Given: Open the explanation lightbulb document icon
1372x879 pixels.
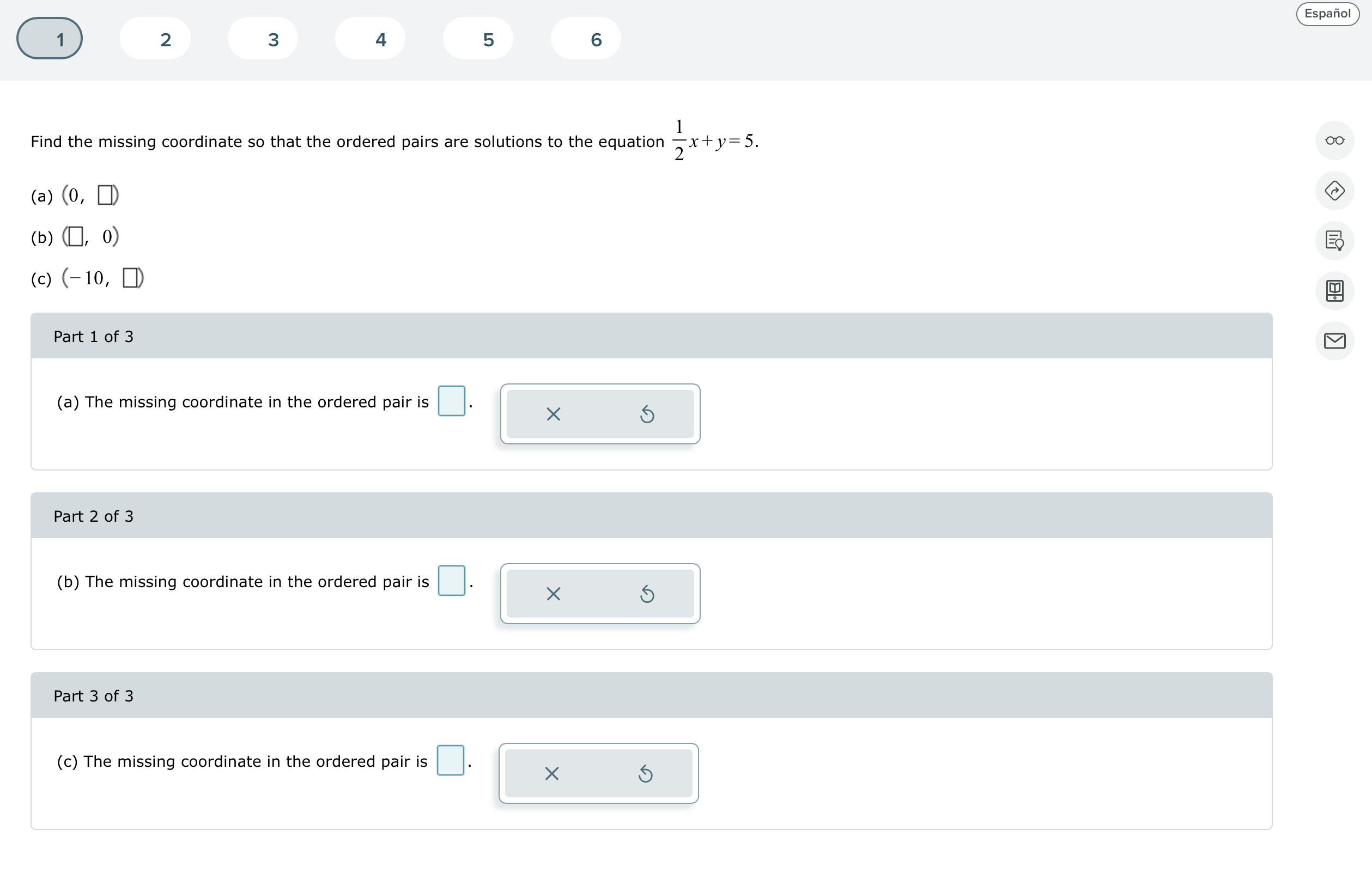Looking at the screenshot, I should pos(1334,241).
